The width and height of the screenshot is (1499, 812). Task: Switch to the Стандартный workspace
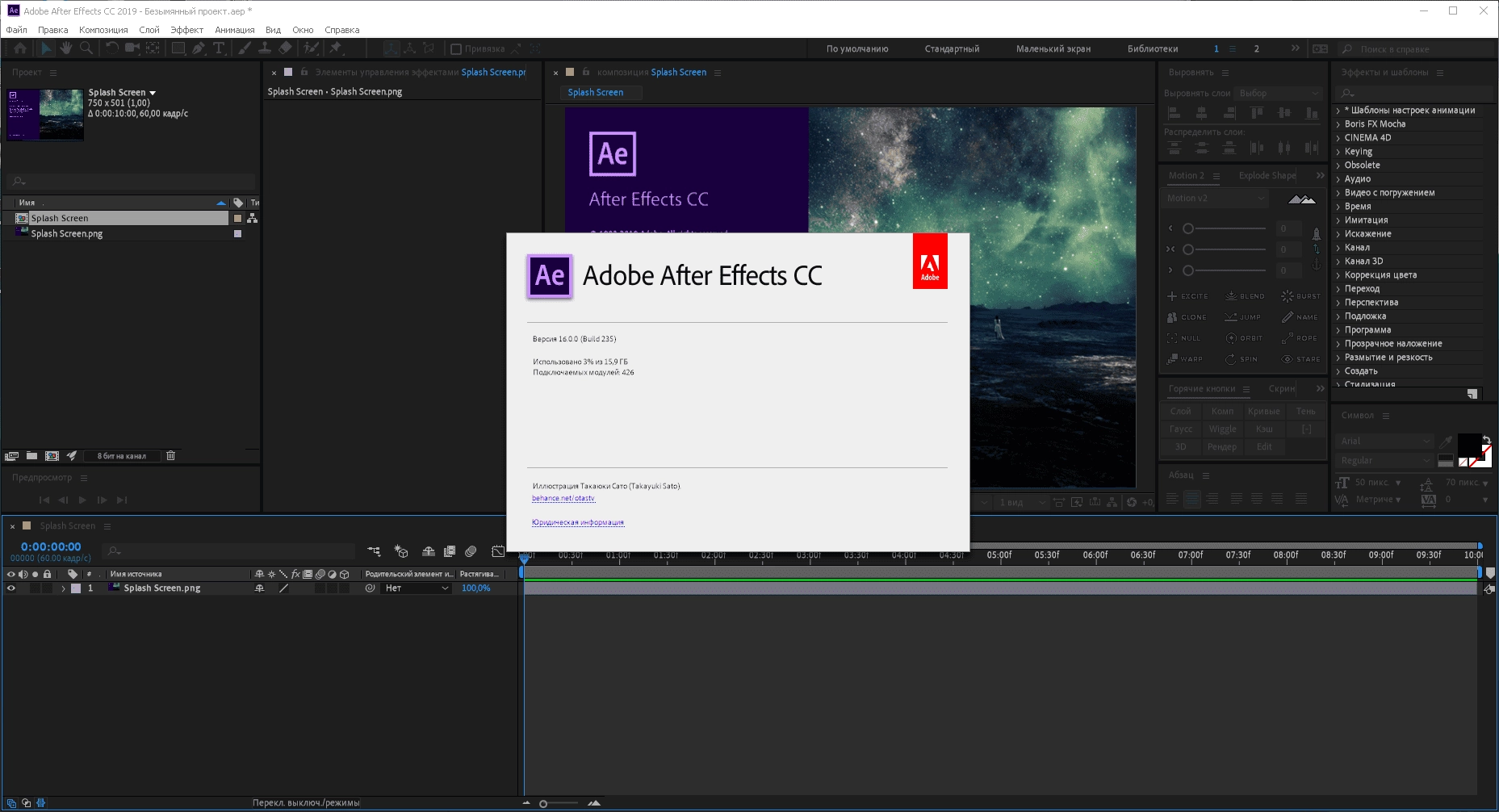pos(952,49)
